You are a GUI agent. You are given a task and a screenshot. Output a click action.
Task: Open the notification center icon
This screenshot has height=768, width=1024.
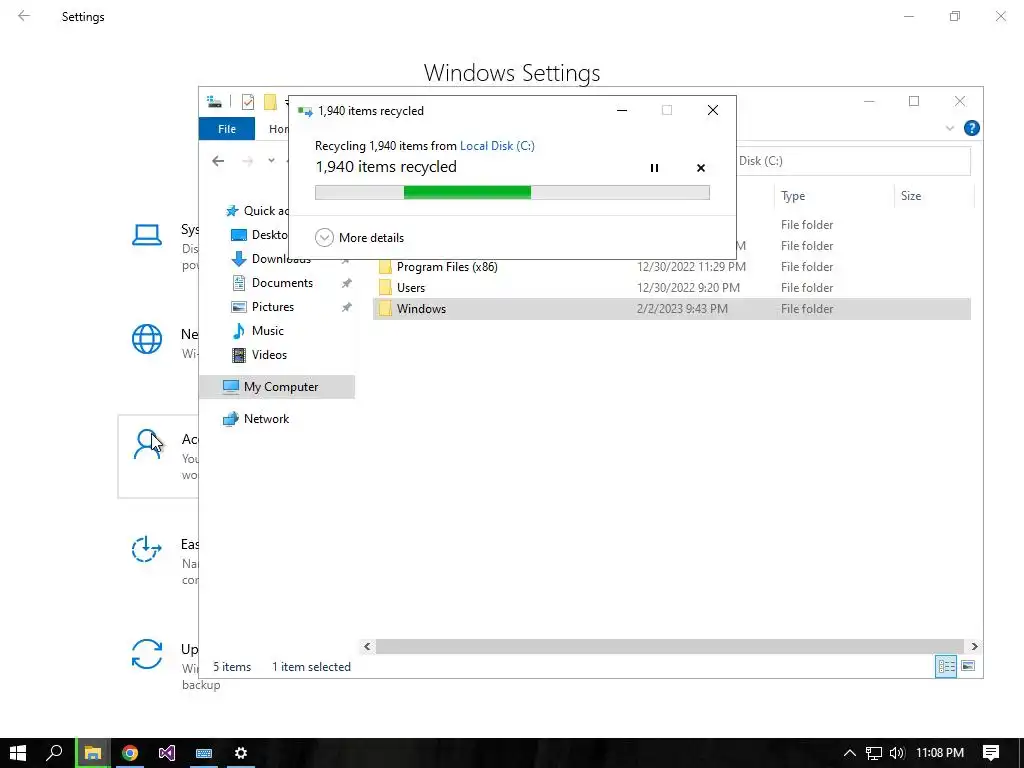click(x=991, y=753)
